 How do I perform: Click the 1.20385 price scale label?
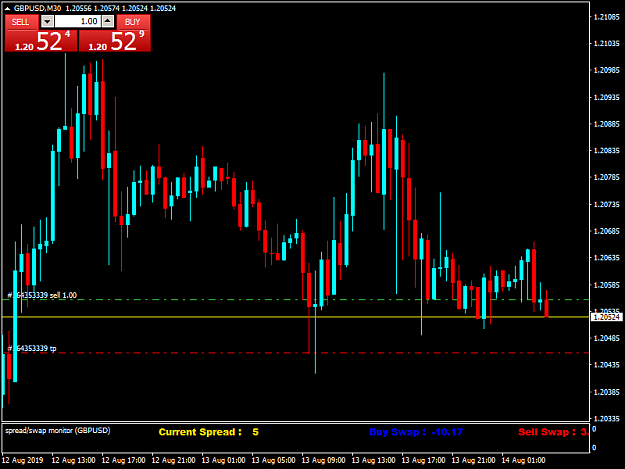click(x=607, y=392)
